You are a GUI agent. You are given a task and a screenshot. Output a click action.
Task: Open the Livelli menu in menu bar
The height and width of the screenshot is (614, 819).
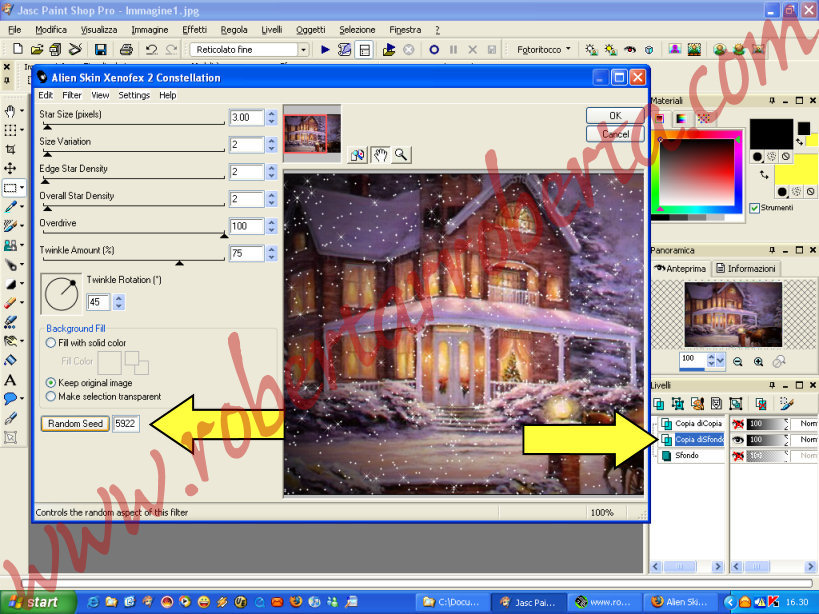pyautogui.click(x=272, y=30)
